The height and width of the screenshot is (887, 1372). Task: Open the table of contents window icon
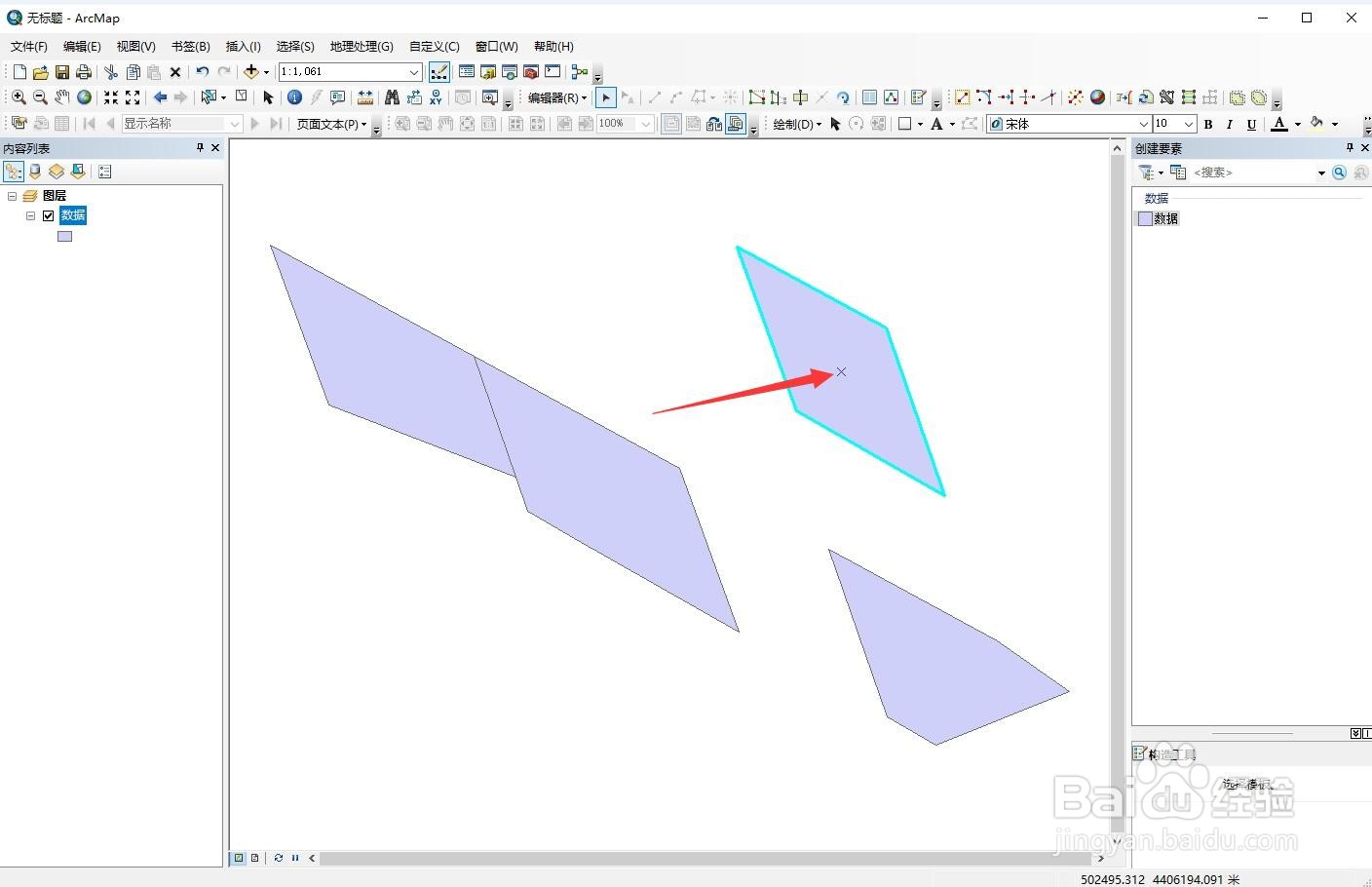click(x=467, y=72)
